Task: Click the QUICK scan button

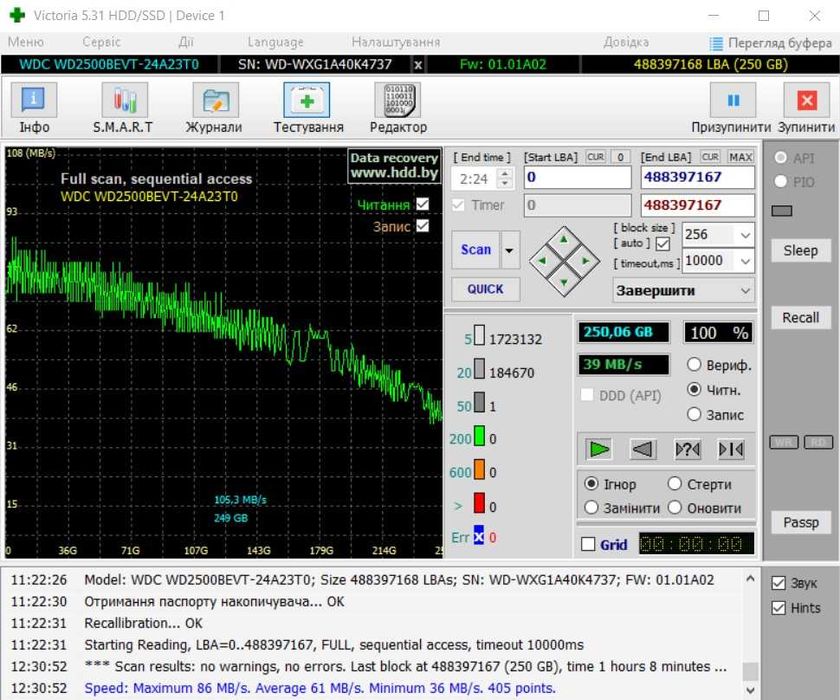Action: (485, 289)
